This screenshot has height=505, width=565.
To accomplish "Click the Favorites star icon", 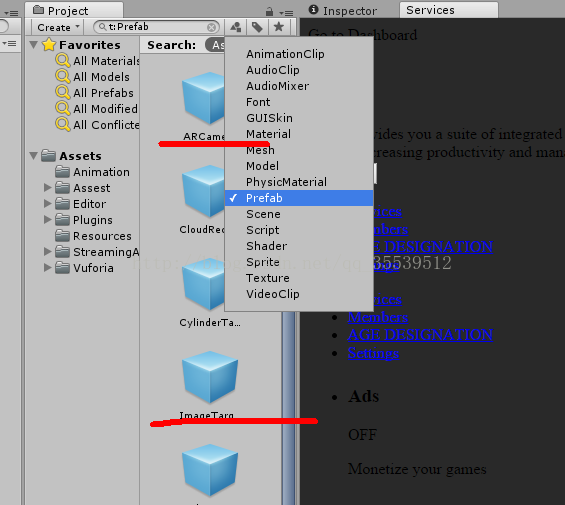I will click(x=49, y=45).
